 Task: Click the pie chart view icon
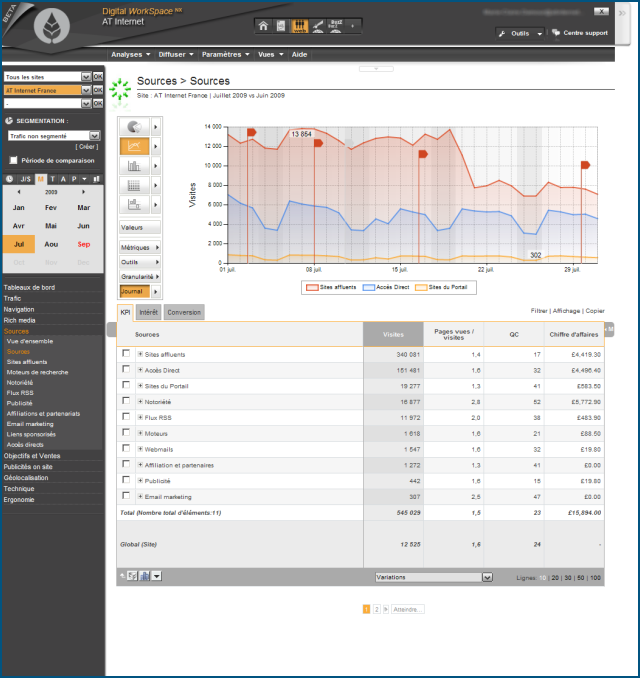coord(134,127)
